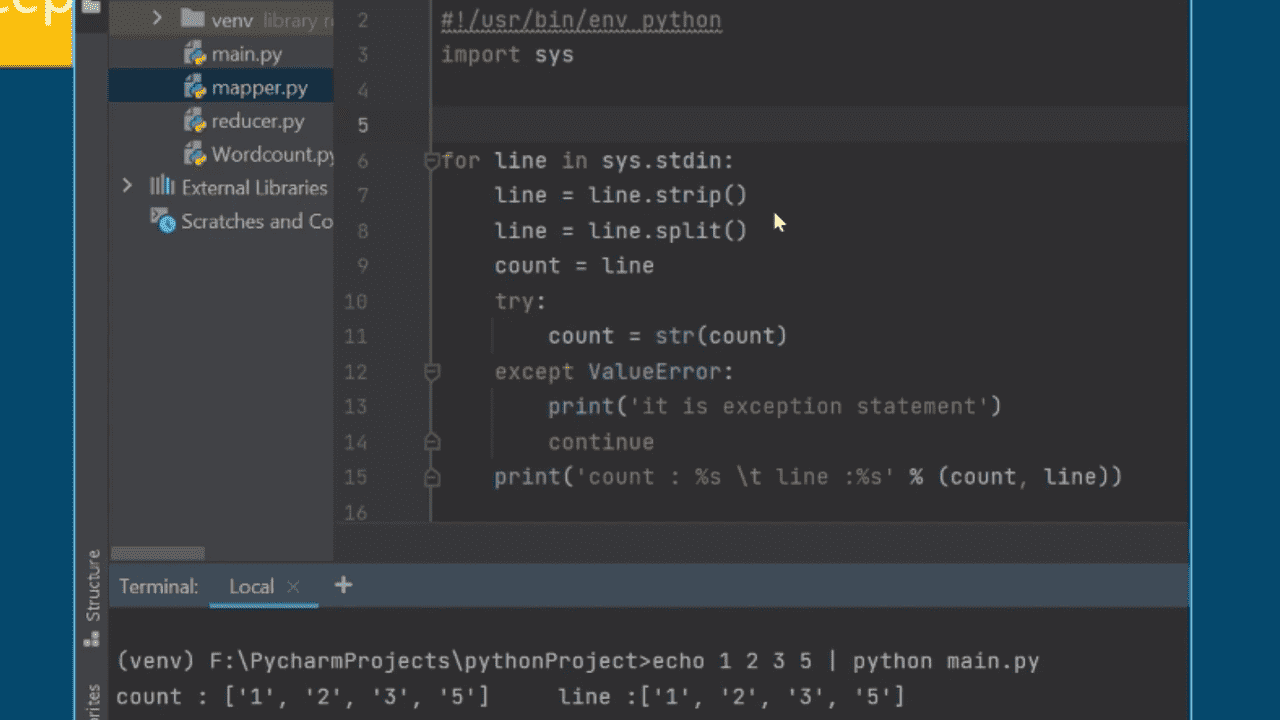
Task: Select mapper.py in the project tree
Action: click(259, 88)
